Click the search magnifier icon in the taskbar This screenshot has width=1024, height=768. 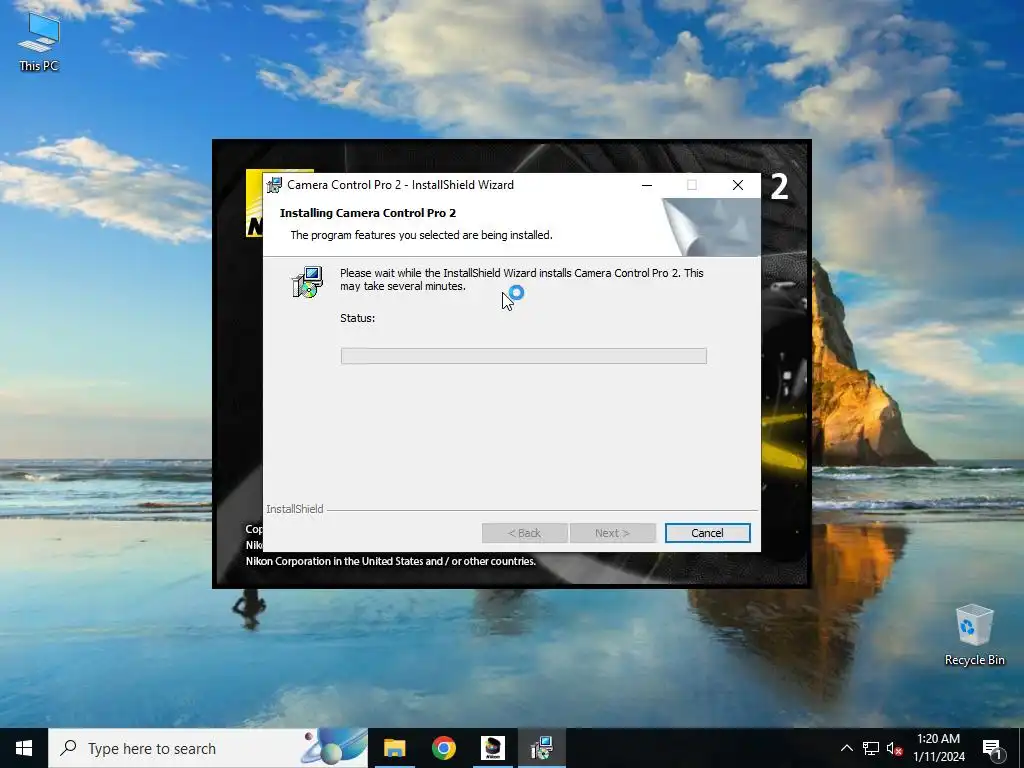pos(68,748)
